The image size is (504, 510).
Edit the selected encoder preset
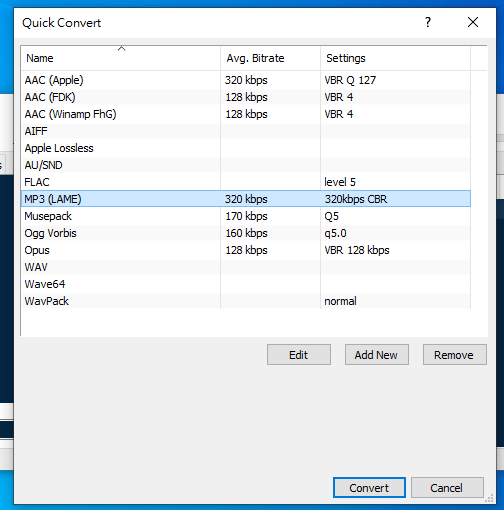tap(299, 355)
